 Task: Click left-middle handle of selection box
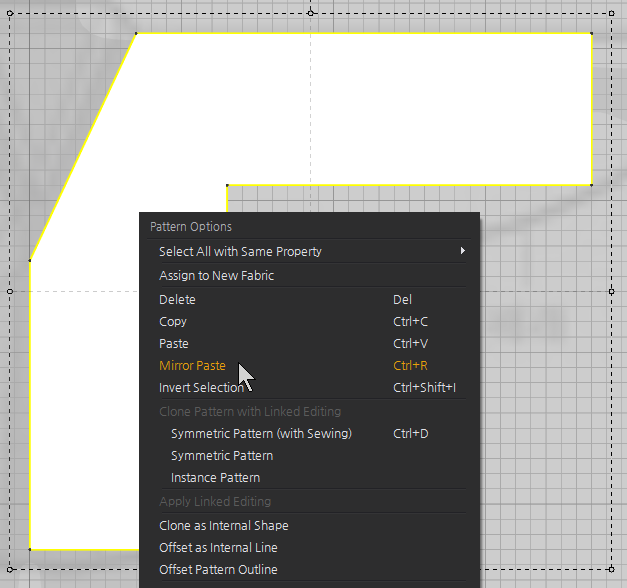(x=10, y=292)
